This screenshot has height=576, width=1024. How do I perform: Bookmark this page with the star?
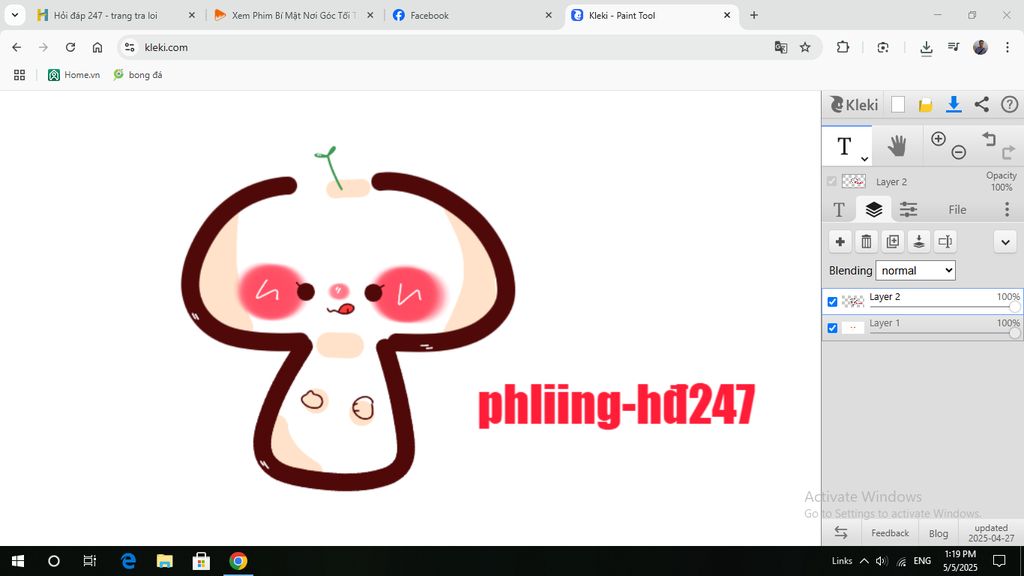tap(805, 47)
